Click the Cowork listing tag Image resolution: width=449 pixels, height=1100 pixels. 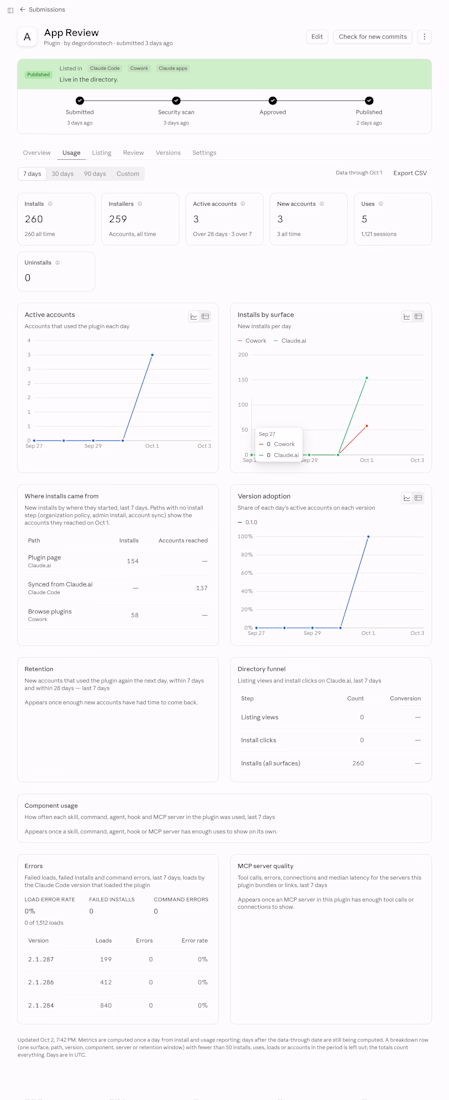139,69
